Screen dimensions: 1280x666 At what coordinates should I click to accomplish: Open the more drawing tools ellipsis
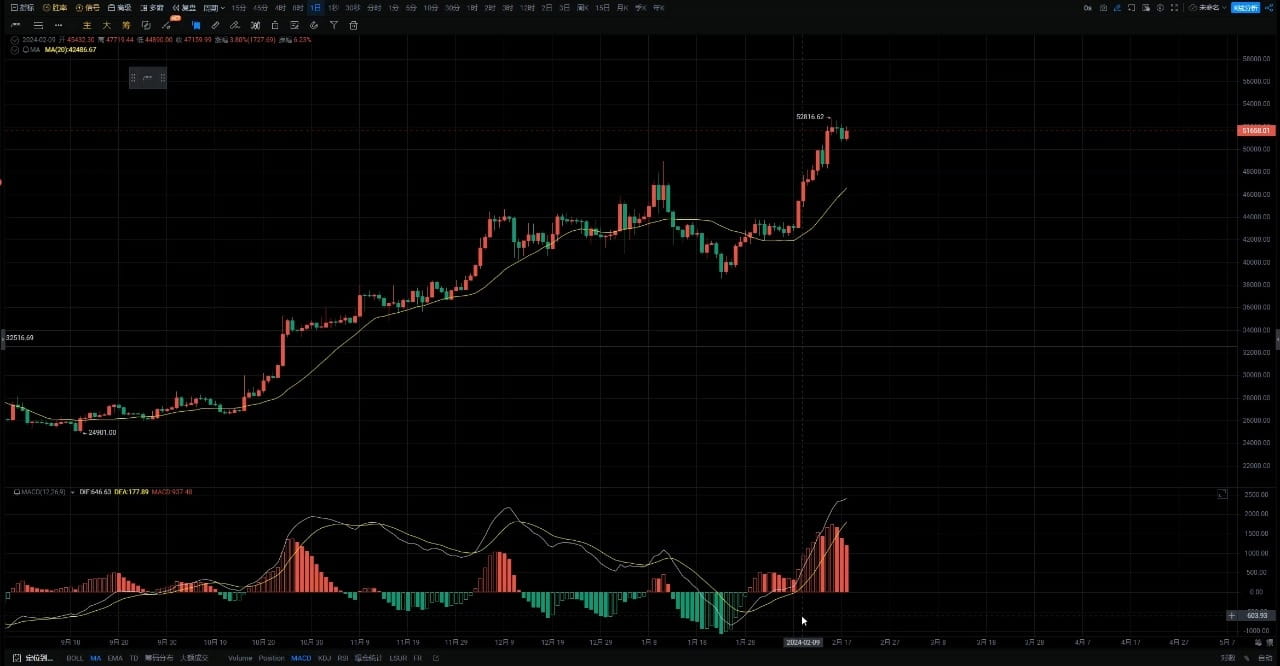[59, 25]
